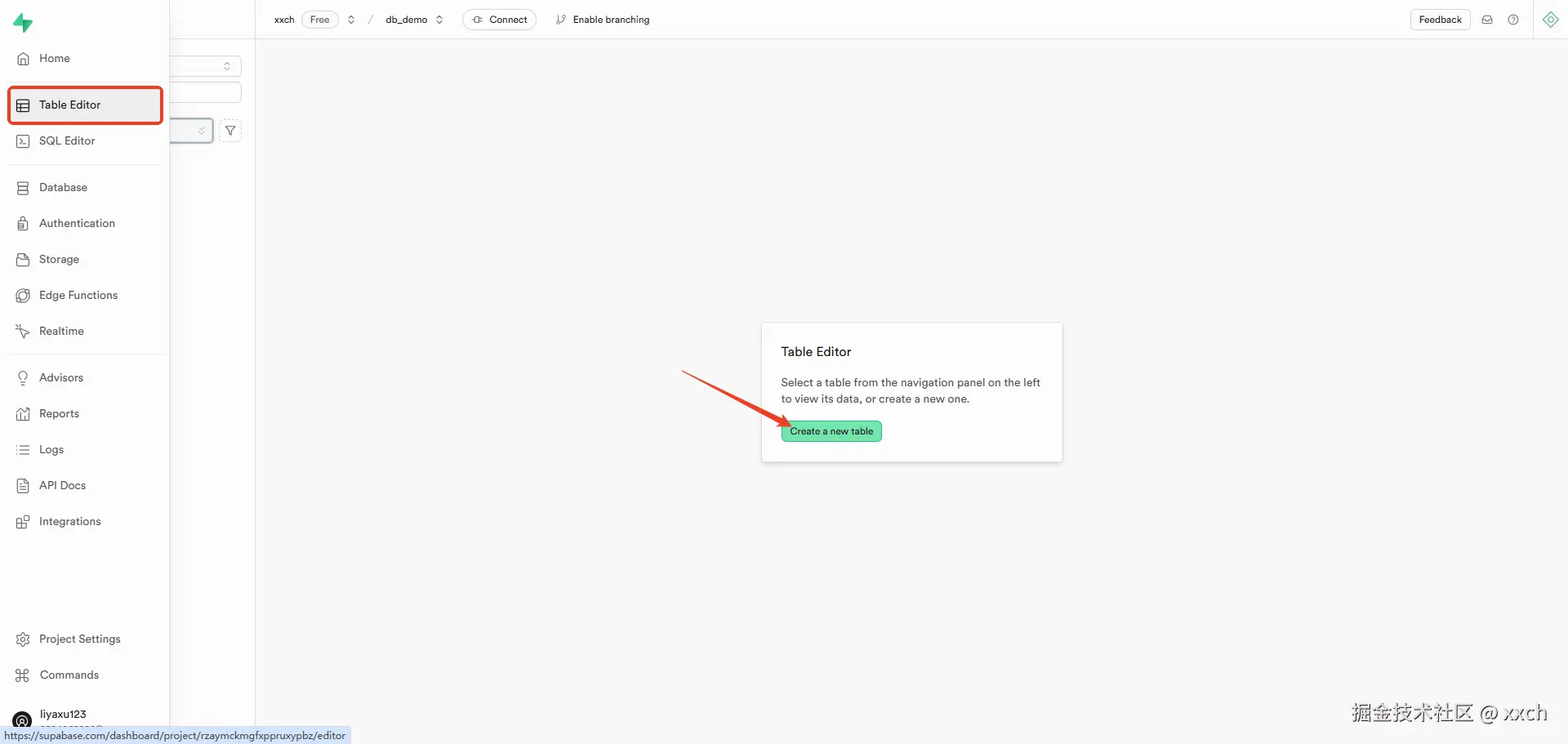Click the xxch organization name
The image size is (1568, 744).
coord(284,20)
